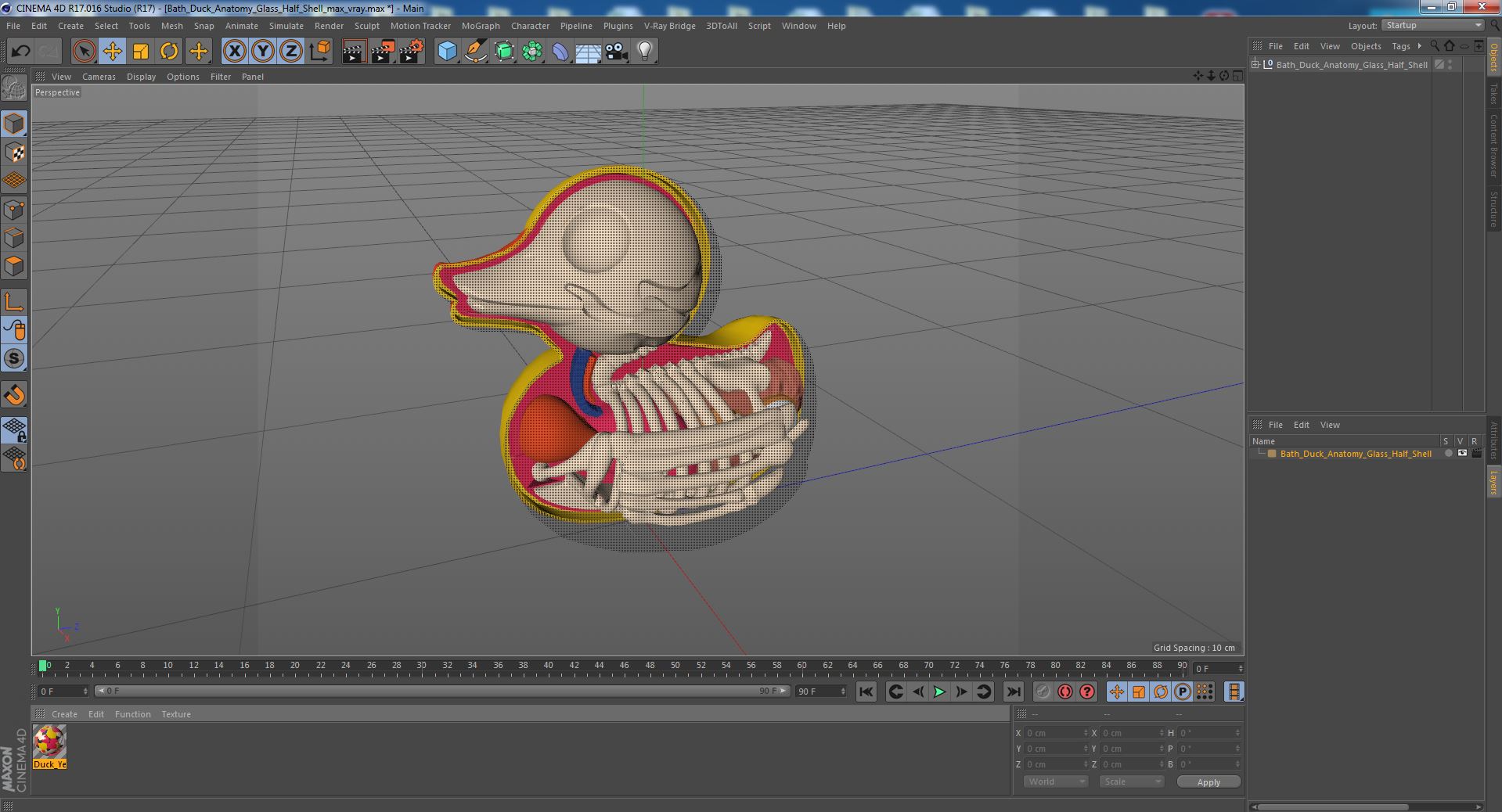Activate the Rotate tool
The height and width of the screenshot is (812, 1502).
click(169, 52)
